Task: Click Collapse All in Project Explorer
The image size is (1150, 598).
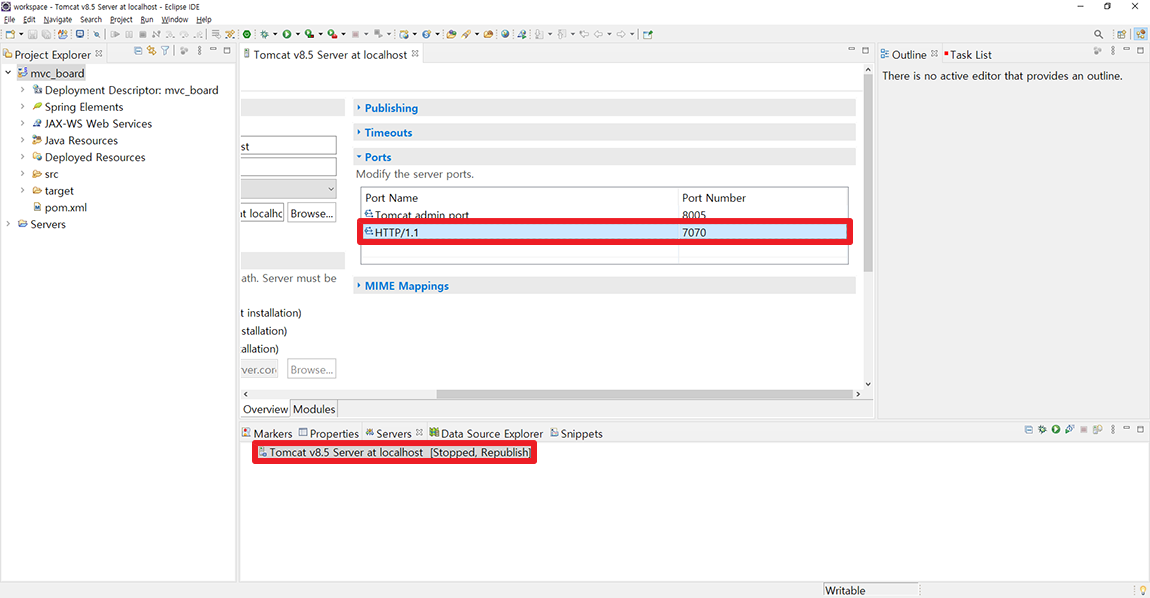Action: tap(138, 51)
